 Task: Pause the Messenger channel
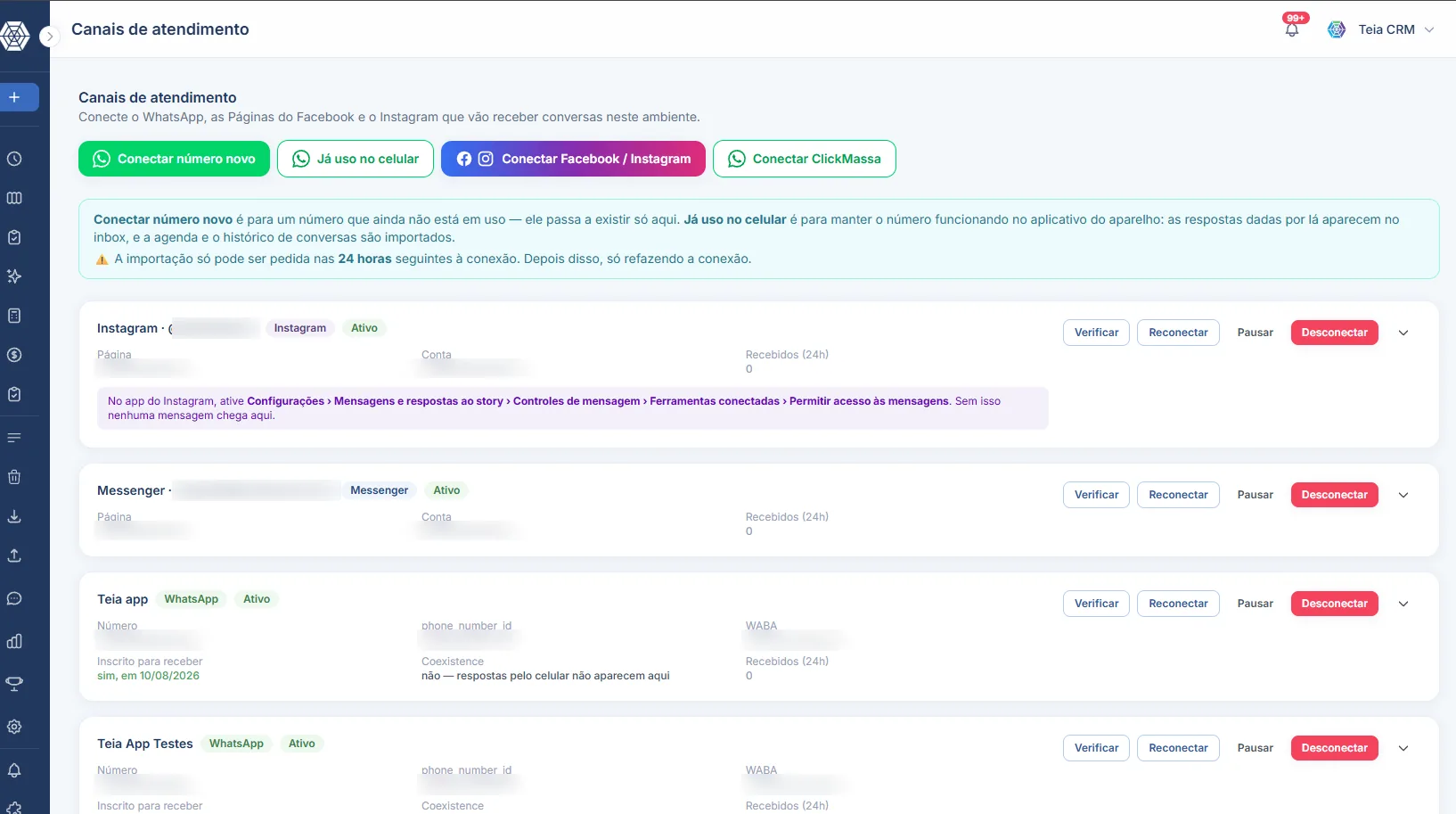tap(1255, 495)
